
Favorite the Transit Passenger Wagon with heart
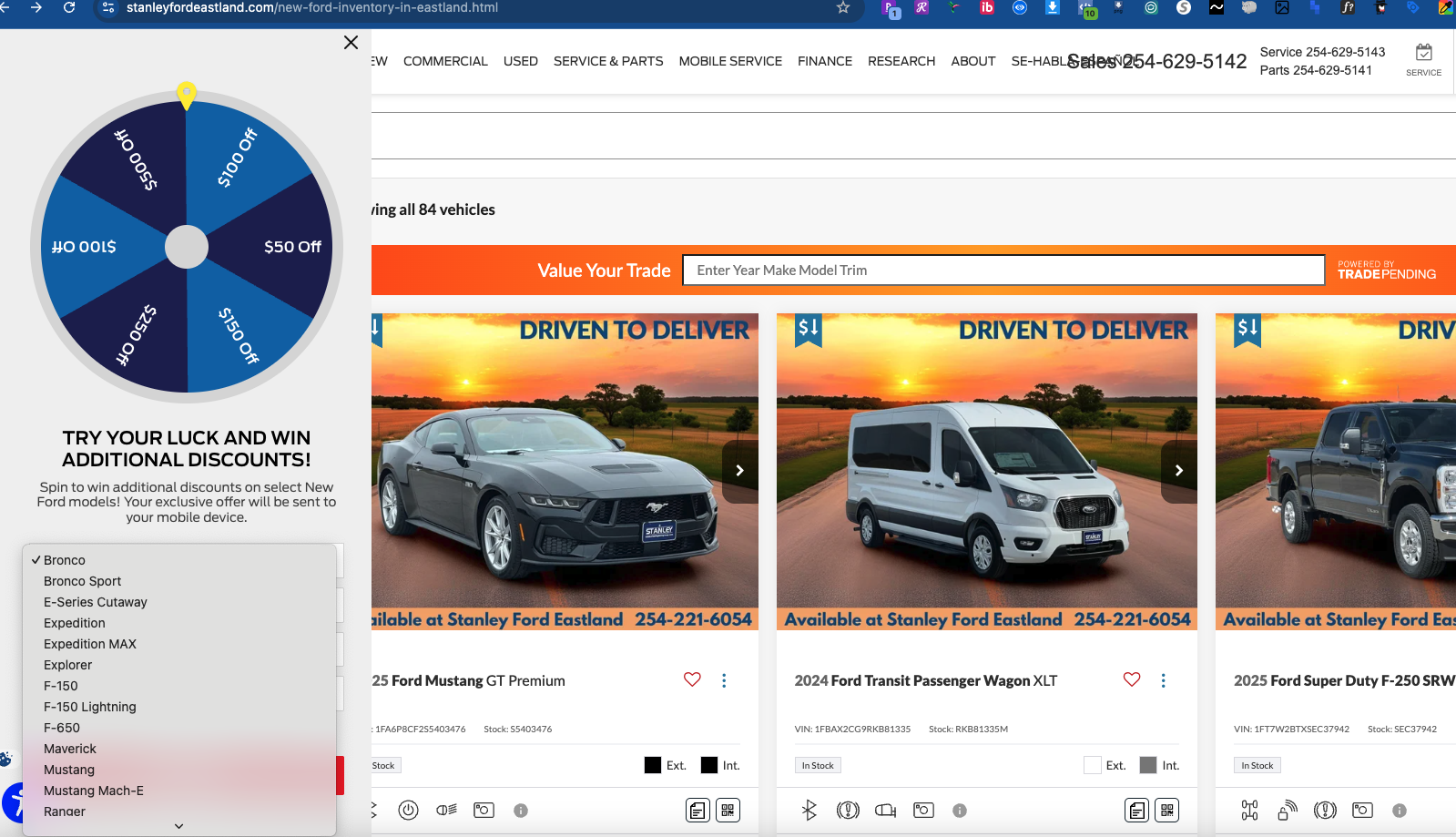1132,679
